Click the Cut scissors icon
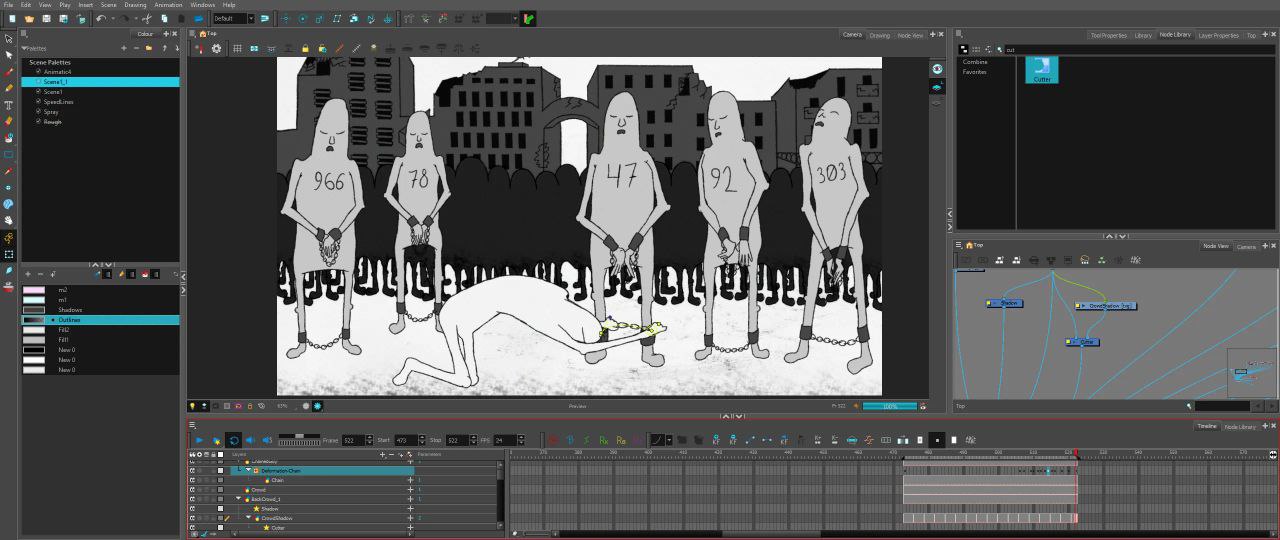This screenshot has height=540, width=1280. tap(147, 18)
